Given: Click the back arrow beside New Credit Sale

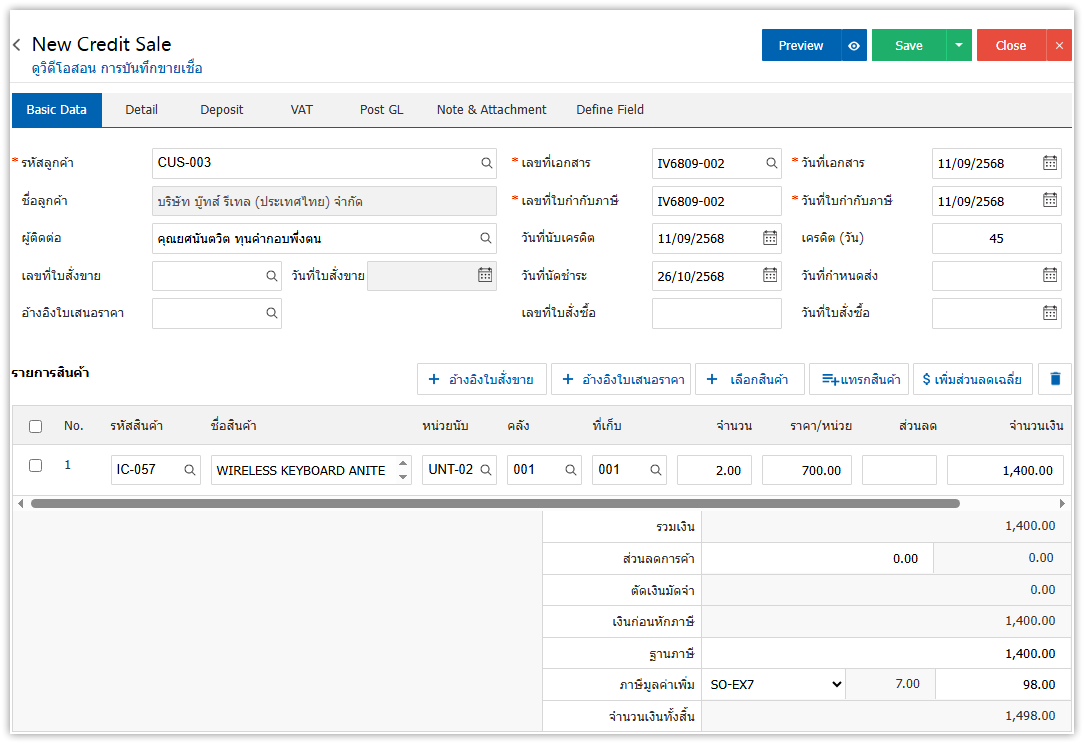Looking at the screenshot, I should click(x=17, y=45).
